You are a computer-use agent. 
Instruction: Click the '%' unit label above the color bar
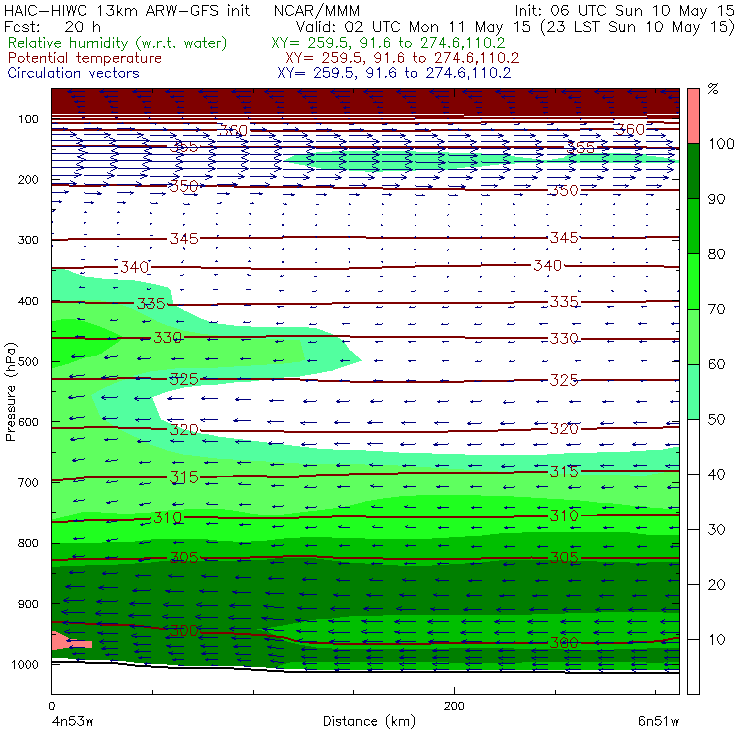(x=713, y=89)
